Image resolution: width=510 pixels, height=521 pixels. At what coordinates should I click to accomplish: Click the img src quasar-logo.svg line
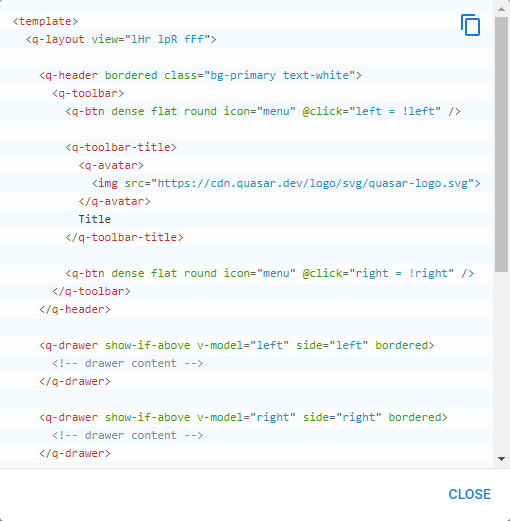point(286,183)
